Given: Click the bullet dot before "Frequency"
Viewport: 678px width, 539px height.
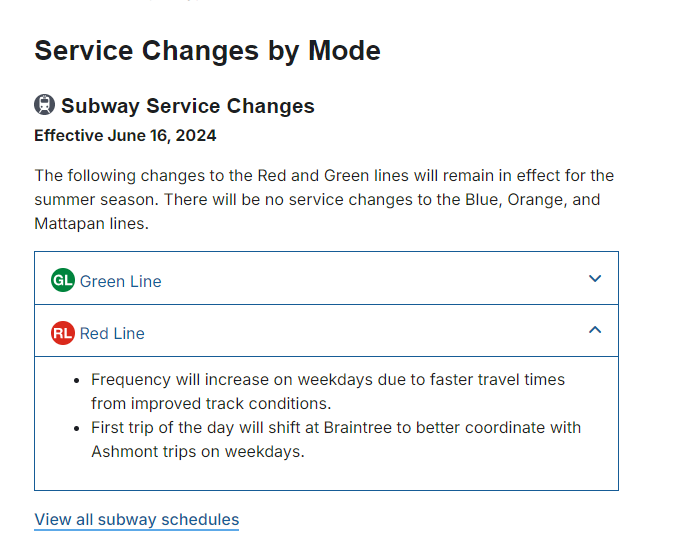Looking at the screenshot, I should click(77, 381).
